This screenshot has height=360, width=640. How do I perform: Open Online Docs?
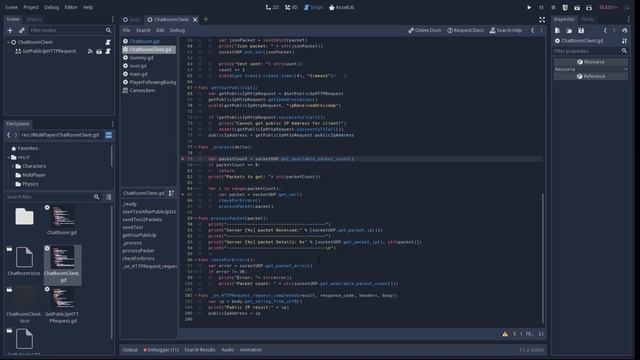tap(424, 30)
